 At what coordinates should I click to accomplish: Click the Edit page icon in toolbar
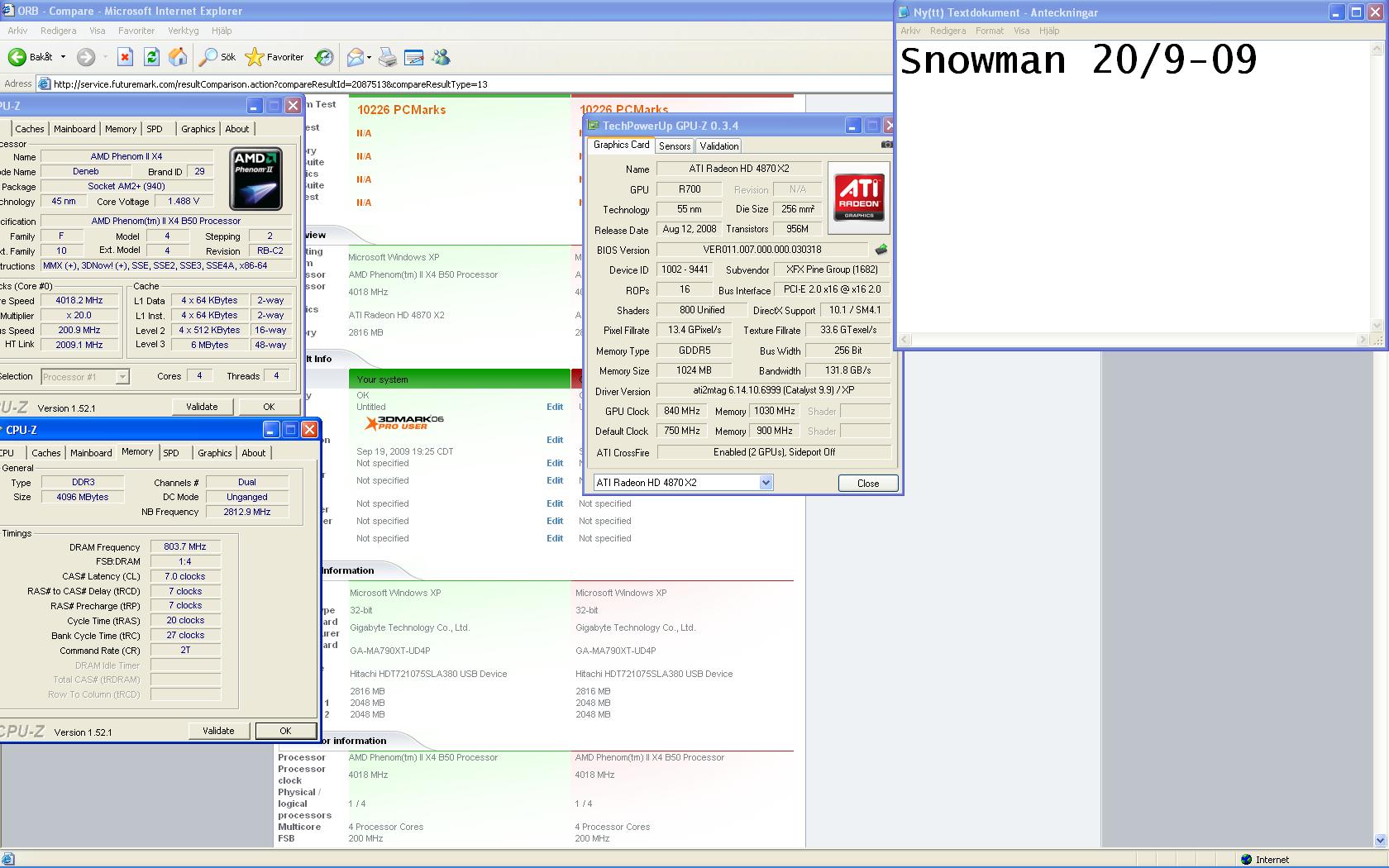(x=414, y=57)
